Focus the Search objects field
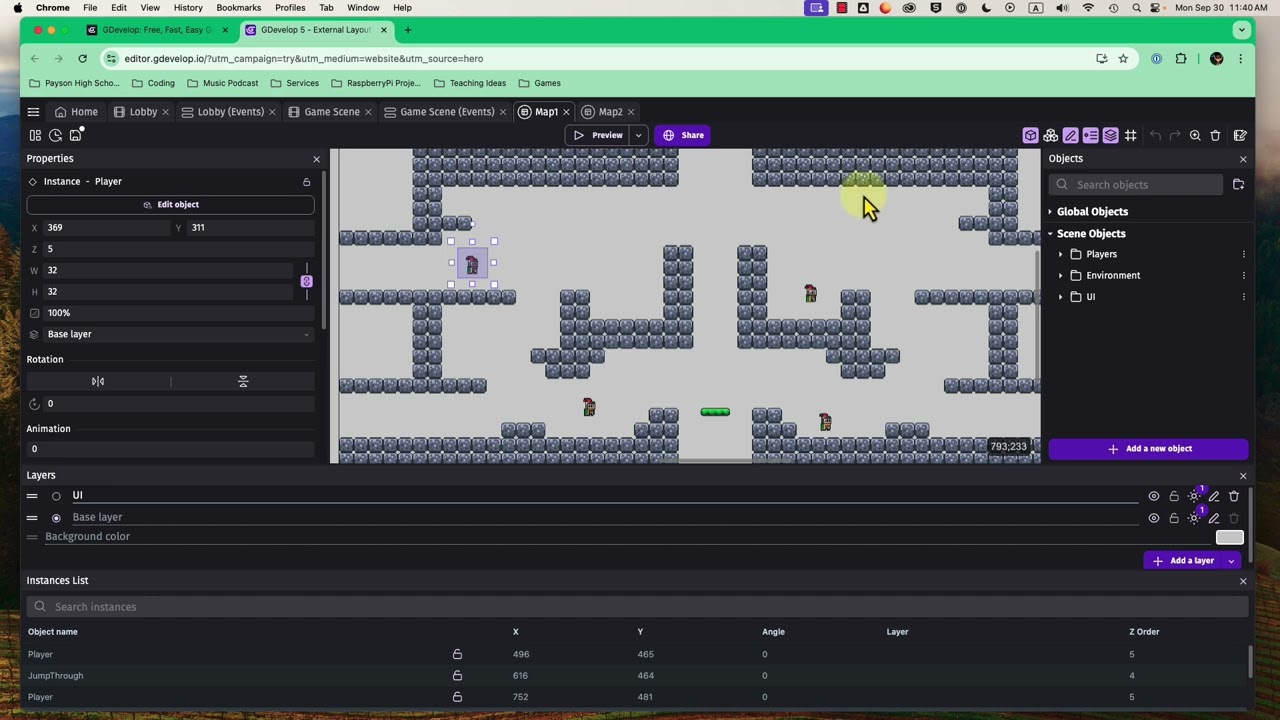Image resolution: width=1280 pixels, height=720 pixels. 1137,185
